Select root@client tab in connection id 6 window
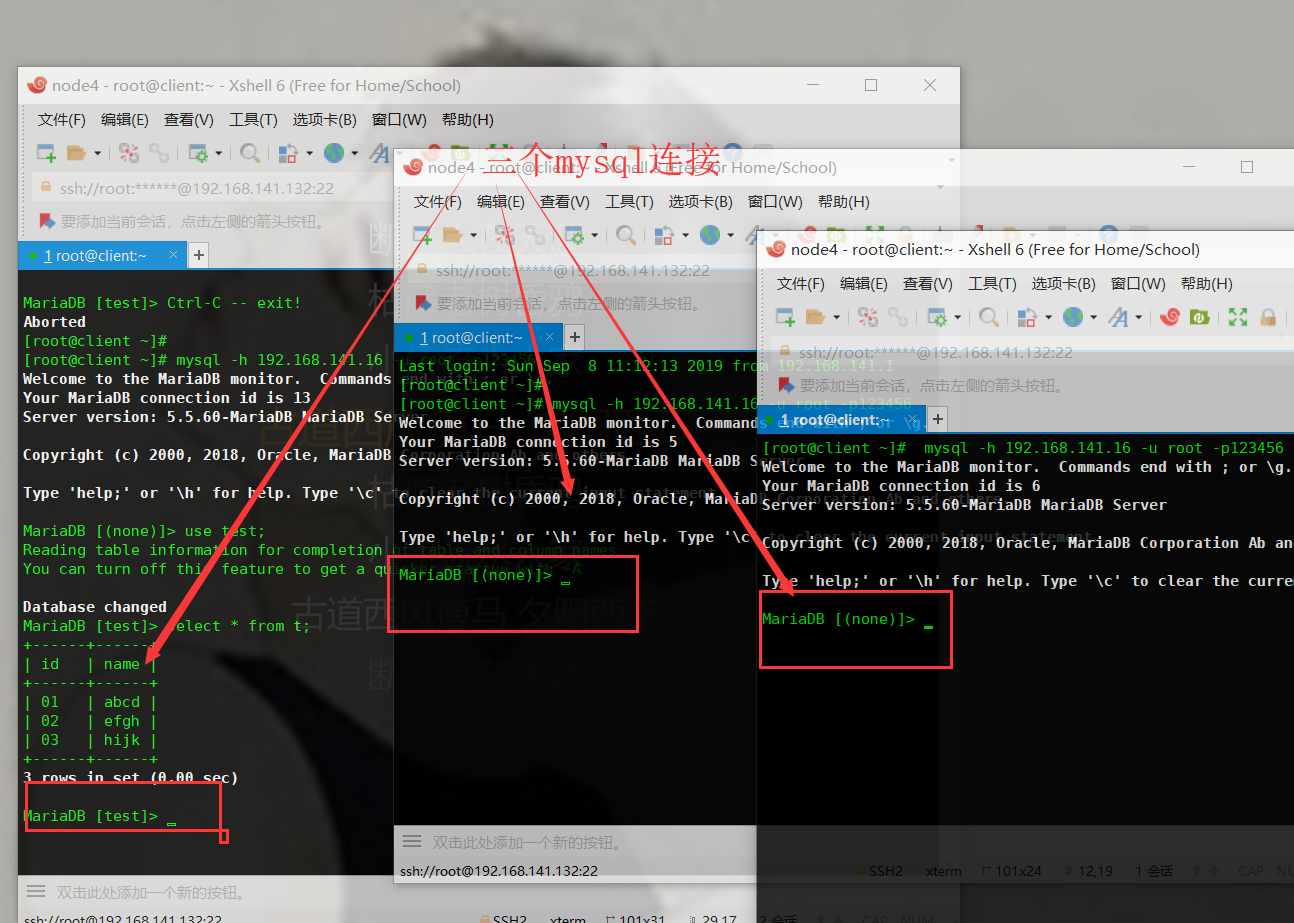Viewport: 1294px width, 923px height. (842, 419)
